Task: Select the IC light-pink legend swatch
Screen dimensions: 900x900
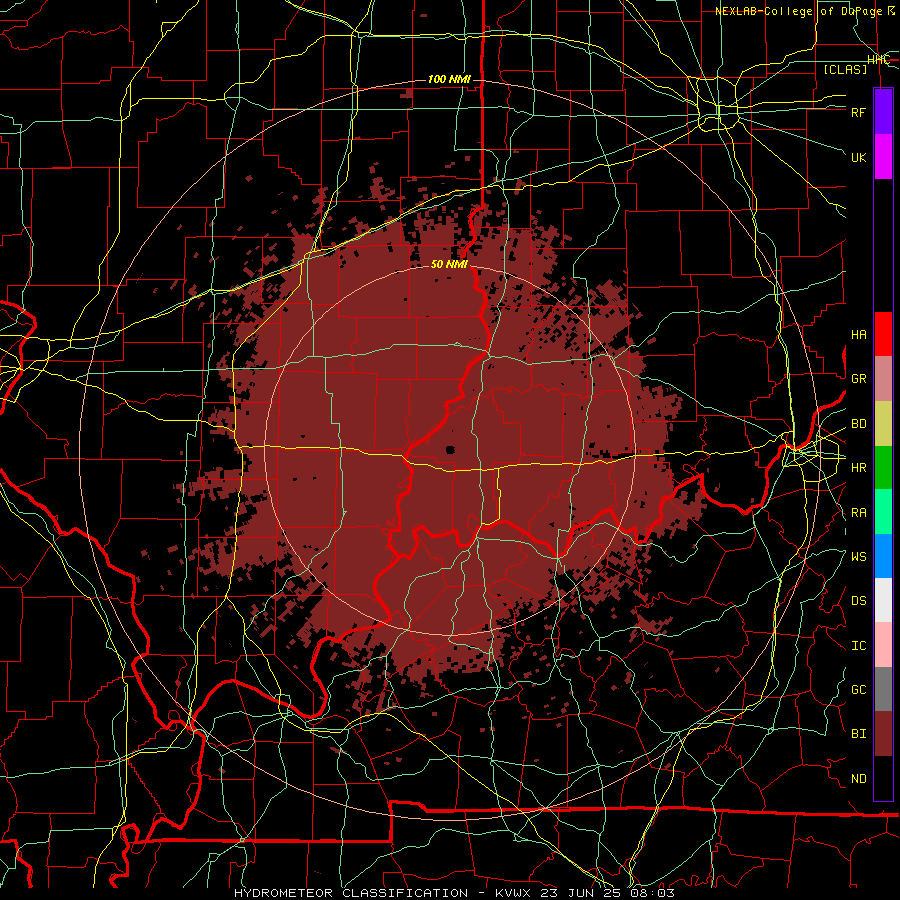Action: [x=883, y=645]
